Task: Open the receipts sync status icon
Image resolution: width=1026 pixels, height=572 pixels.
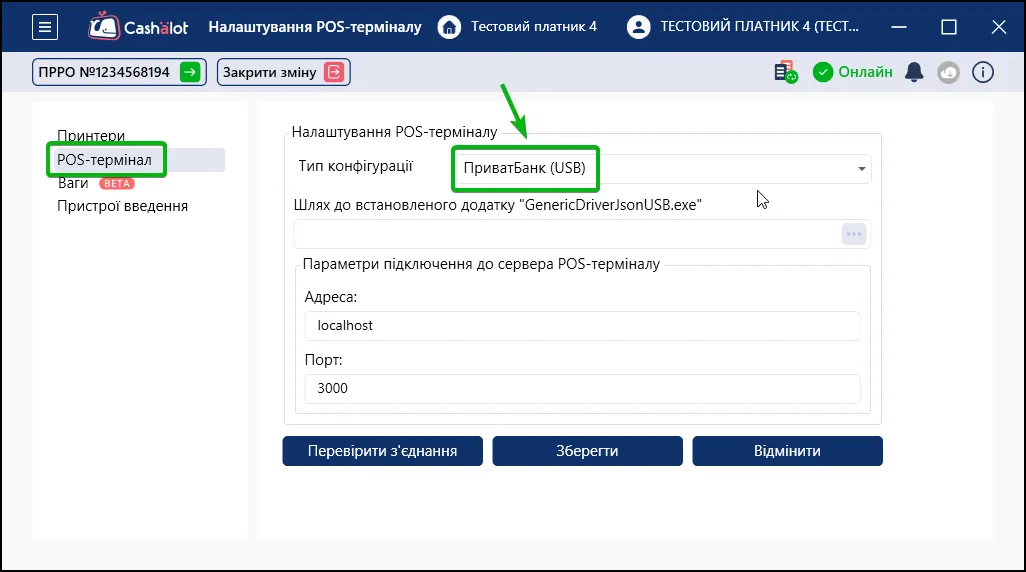Action: coord(785,72)
